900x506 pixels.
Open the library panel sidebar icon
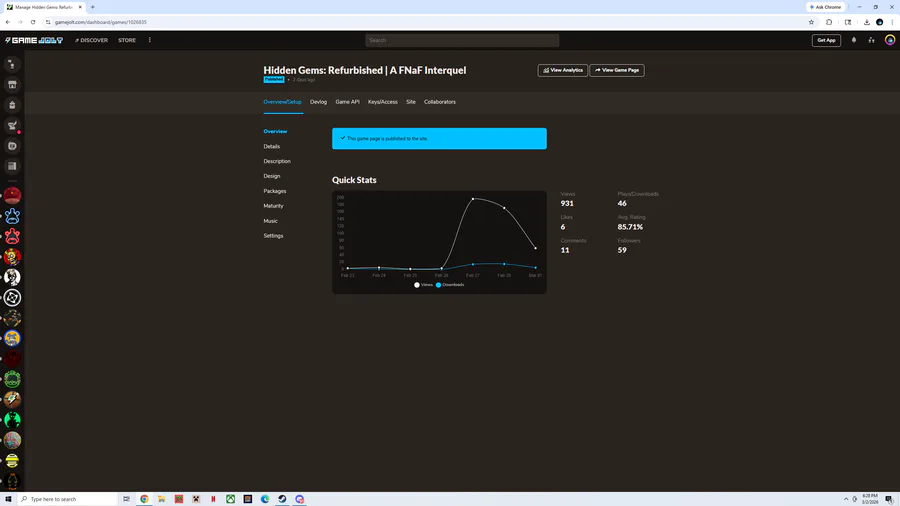12,166
